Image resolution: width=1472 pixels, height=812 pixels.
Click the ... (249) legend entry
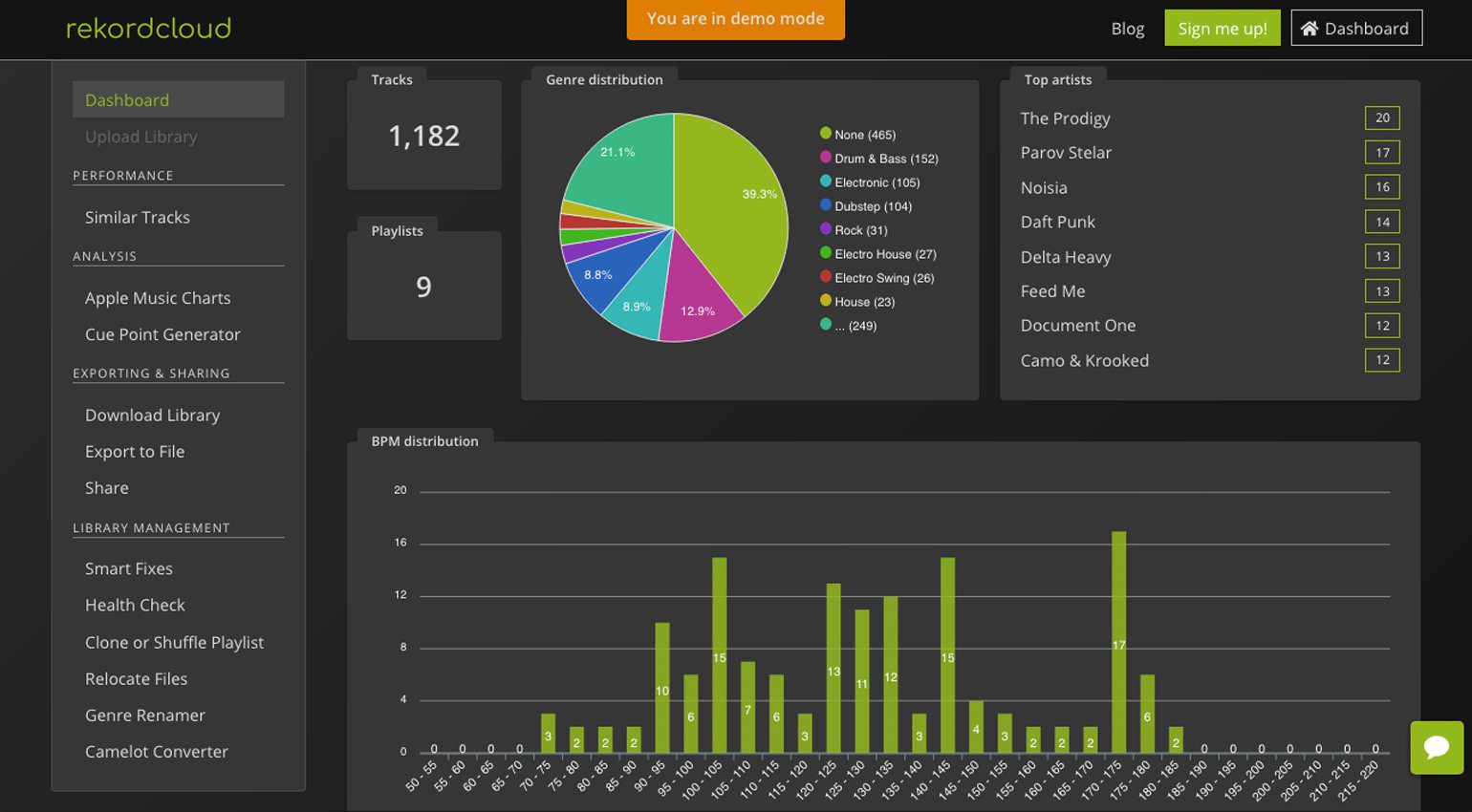click(x=849, y=325)
